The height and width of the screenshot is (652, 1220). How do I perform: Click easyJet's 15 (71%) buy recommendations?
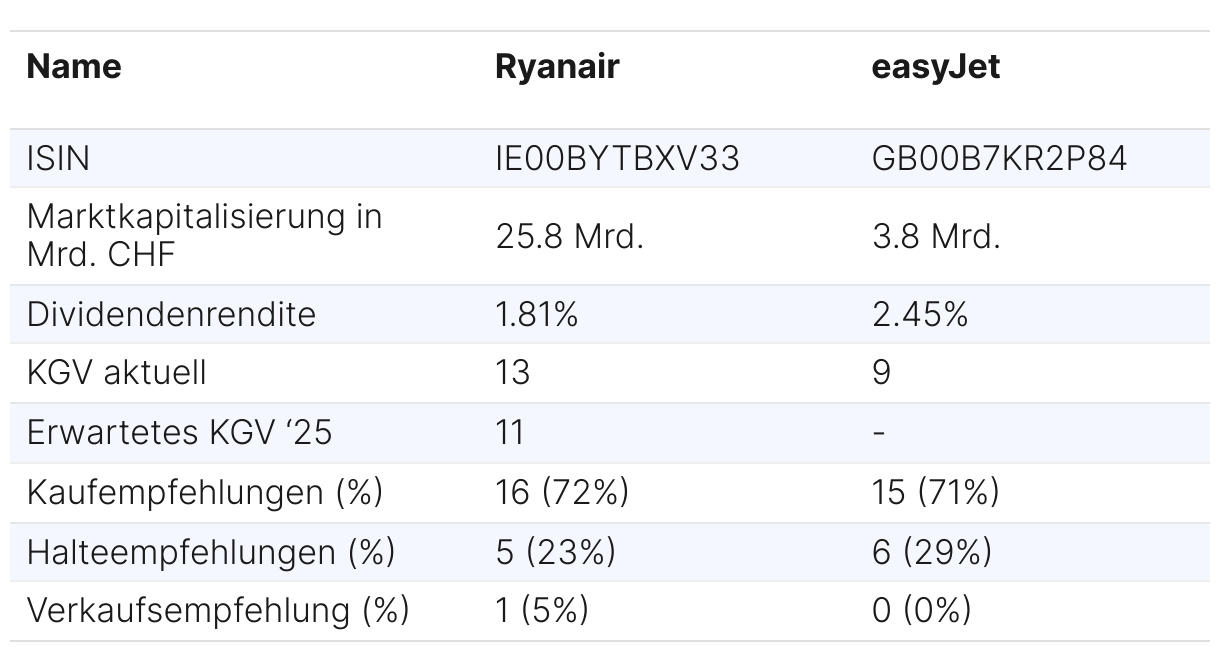coord(935,492)
